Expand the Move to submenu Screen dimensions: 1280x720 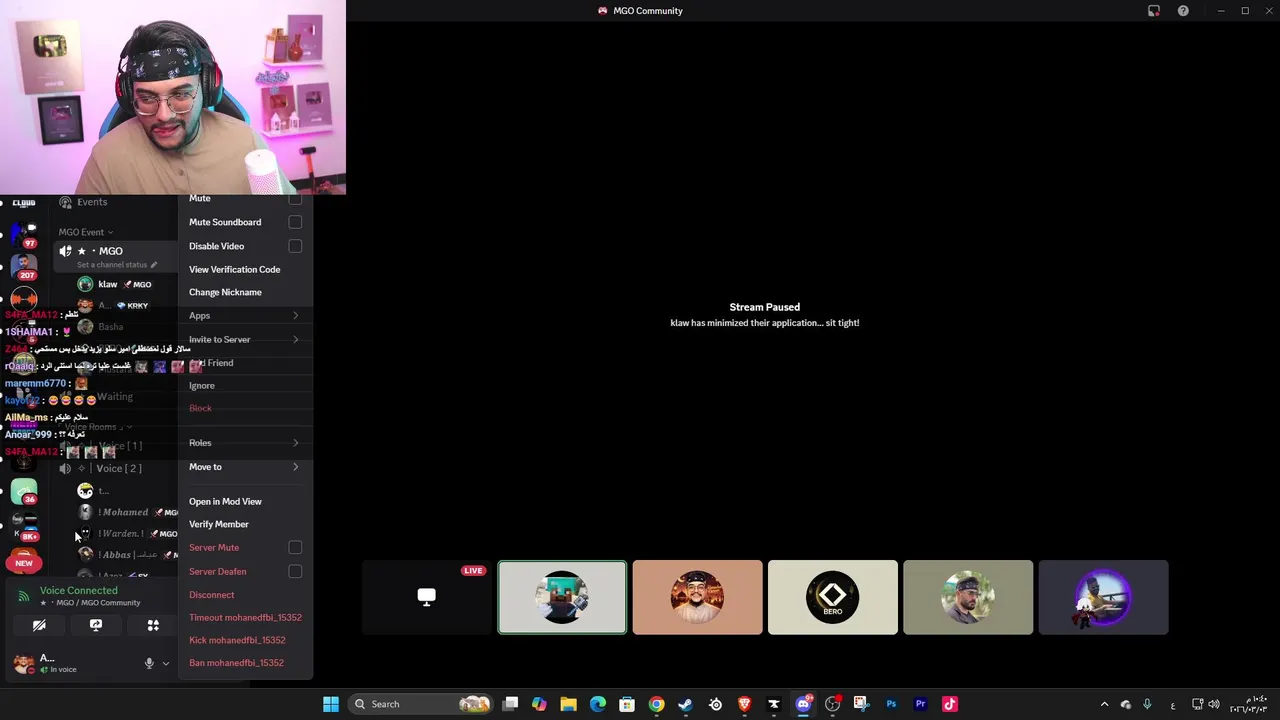(x=245, y=467)
